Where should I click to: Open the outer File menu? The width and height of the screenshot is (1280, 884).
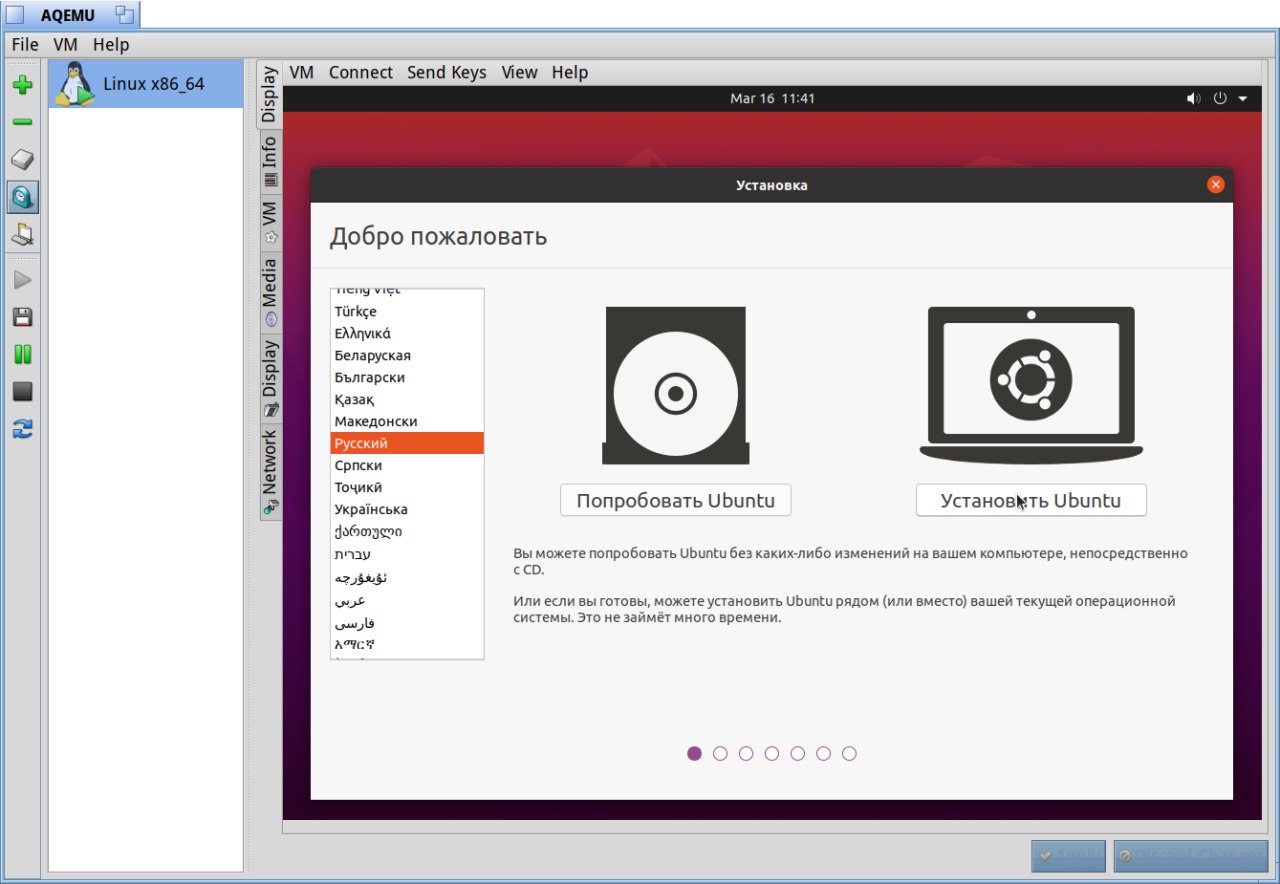(x=25, y=45)
